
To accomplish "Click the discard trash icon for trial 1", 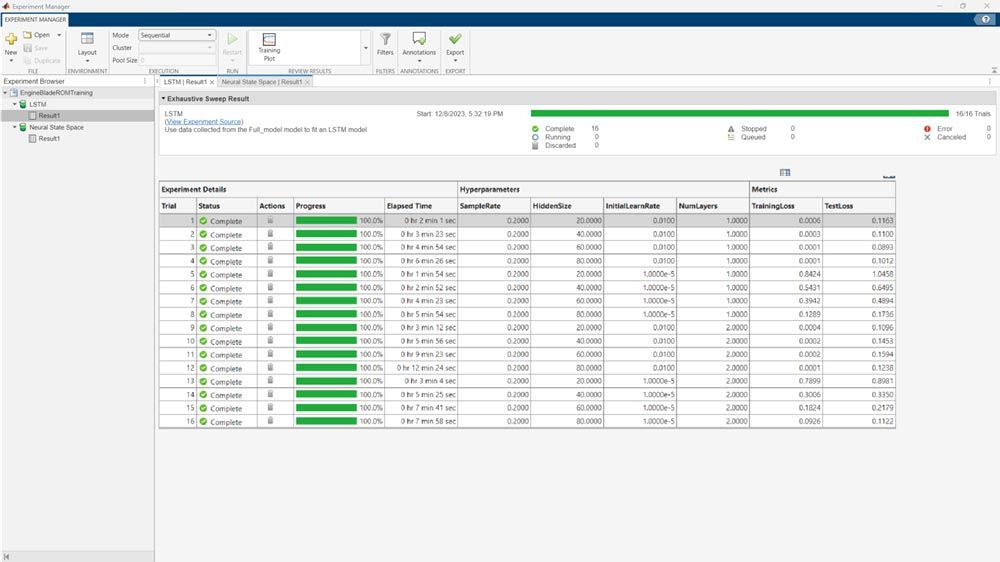I will point(269,220).
